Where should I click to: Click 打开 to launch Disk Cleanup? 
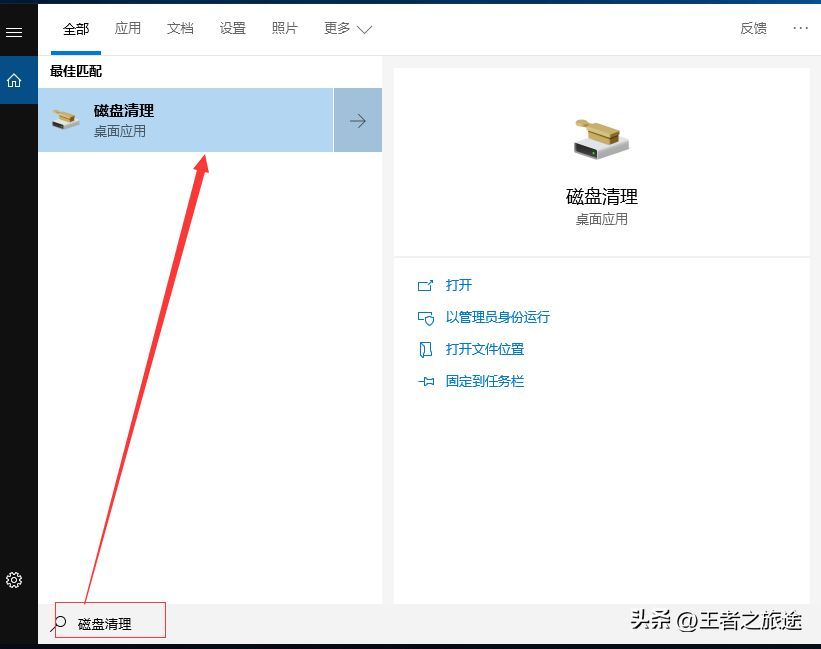pyautogui.click(x=459, y=285)
